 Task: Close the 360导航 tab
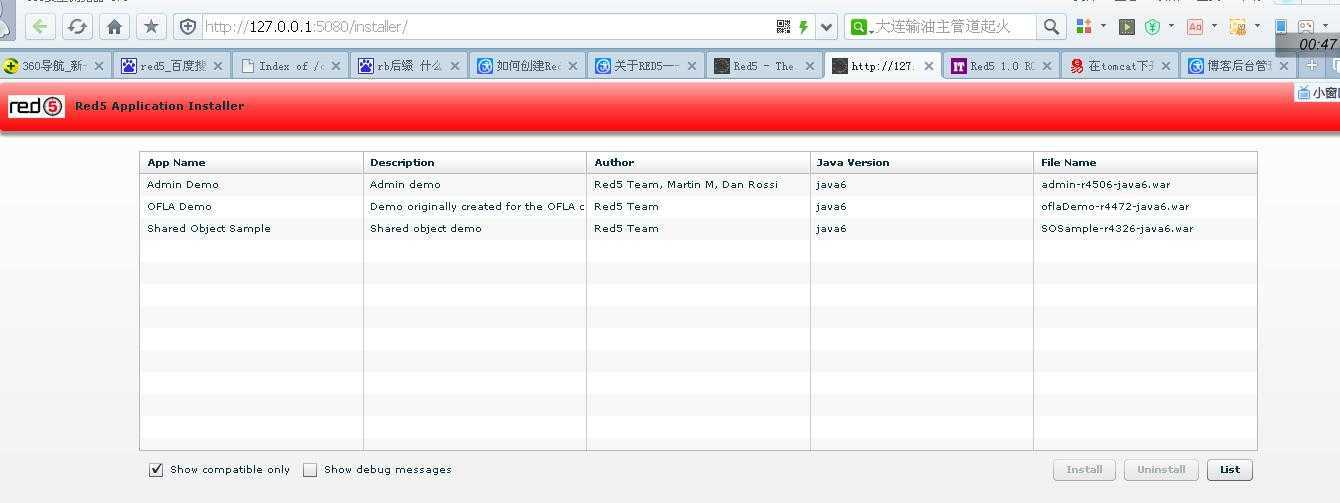(98, 66)
